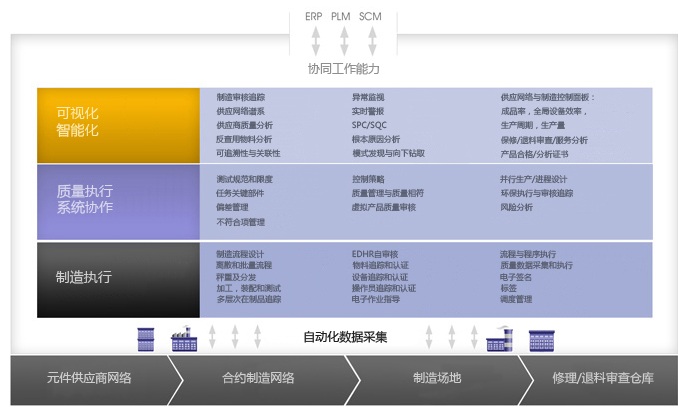
Task: Click 供应商质量分析 item
Action: coord(244,125)
